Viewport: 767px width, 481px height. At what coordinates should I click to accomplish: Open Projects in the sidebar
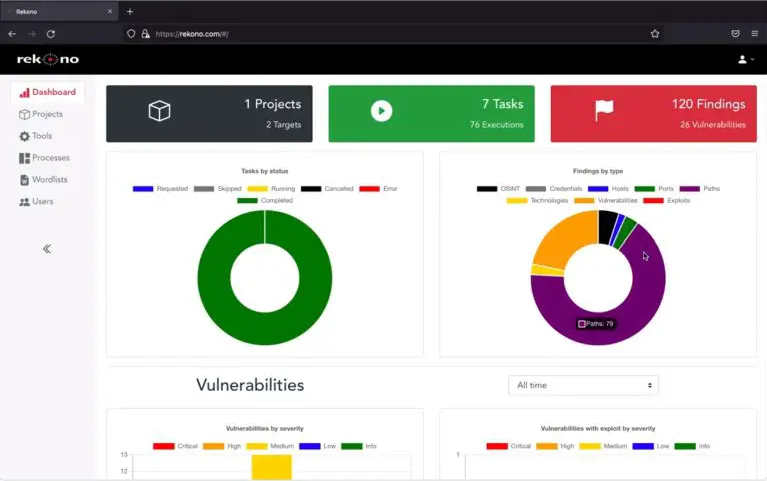coord(41,114)
